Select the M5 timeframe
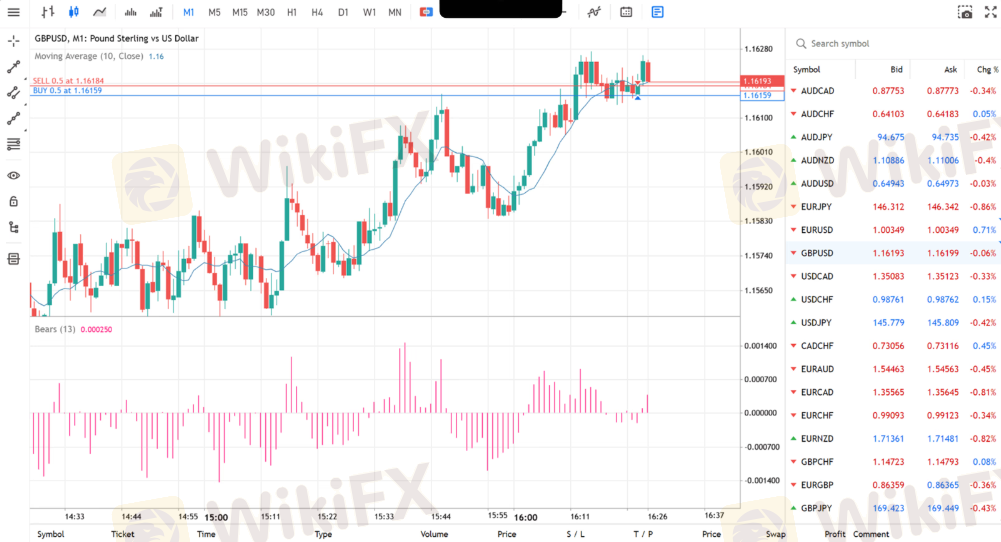Screen dimensions: 1001x542 [214, 12]
